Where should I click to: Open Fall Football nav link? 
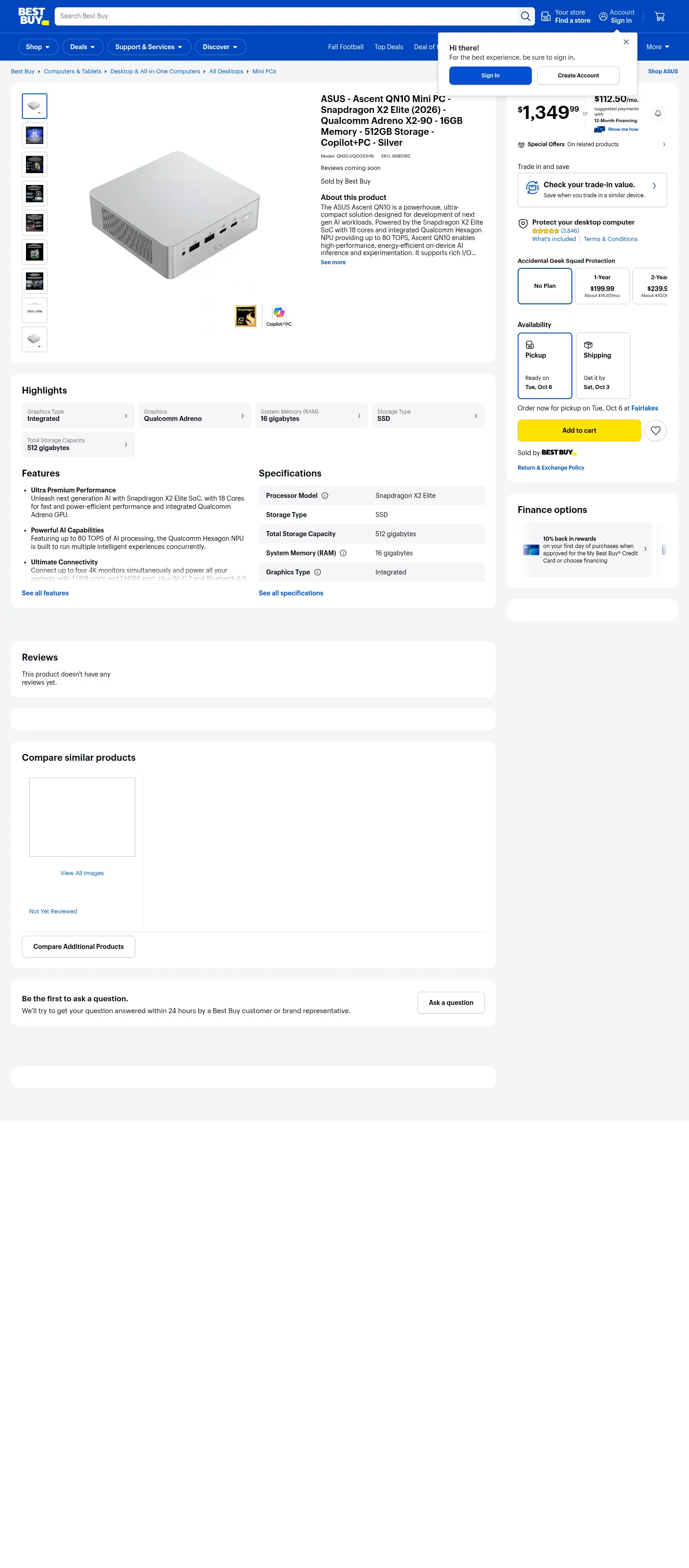point(345,47)
